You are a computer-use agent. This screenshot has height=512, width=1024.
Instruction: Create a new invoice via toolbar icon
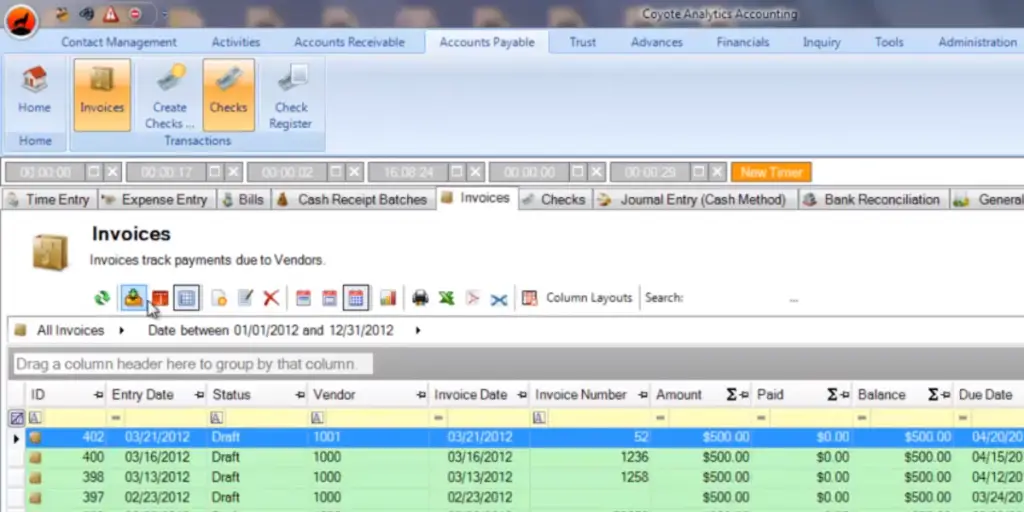click(x=219, y=298)
